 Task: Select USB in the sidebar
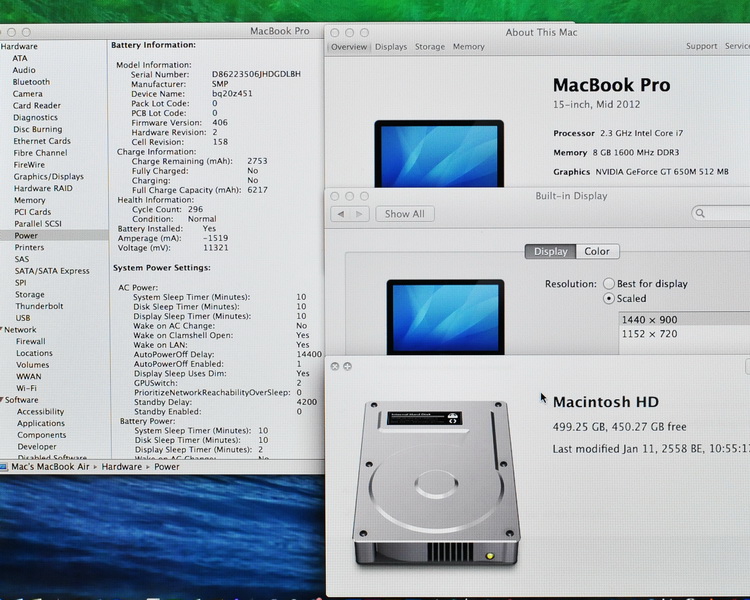point(23,318)
